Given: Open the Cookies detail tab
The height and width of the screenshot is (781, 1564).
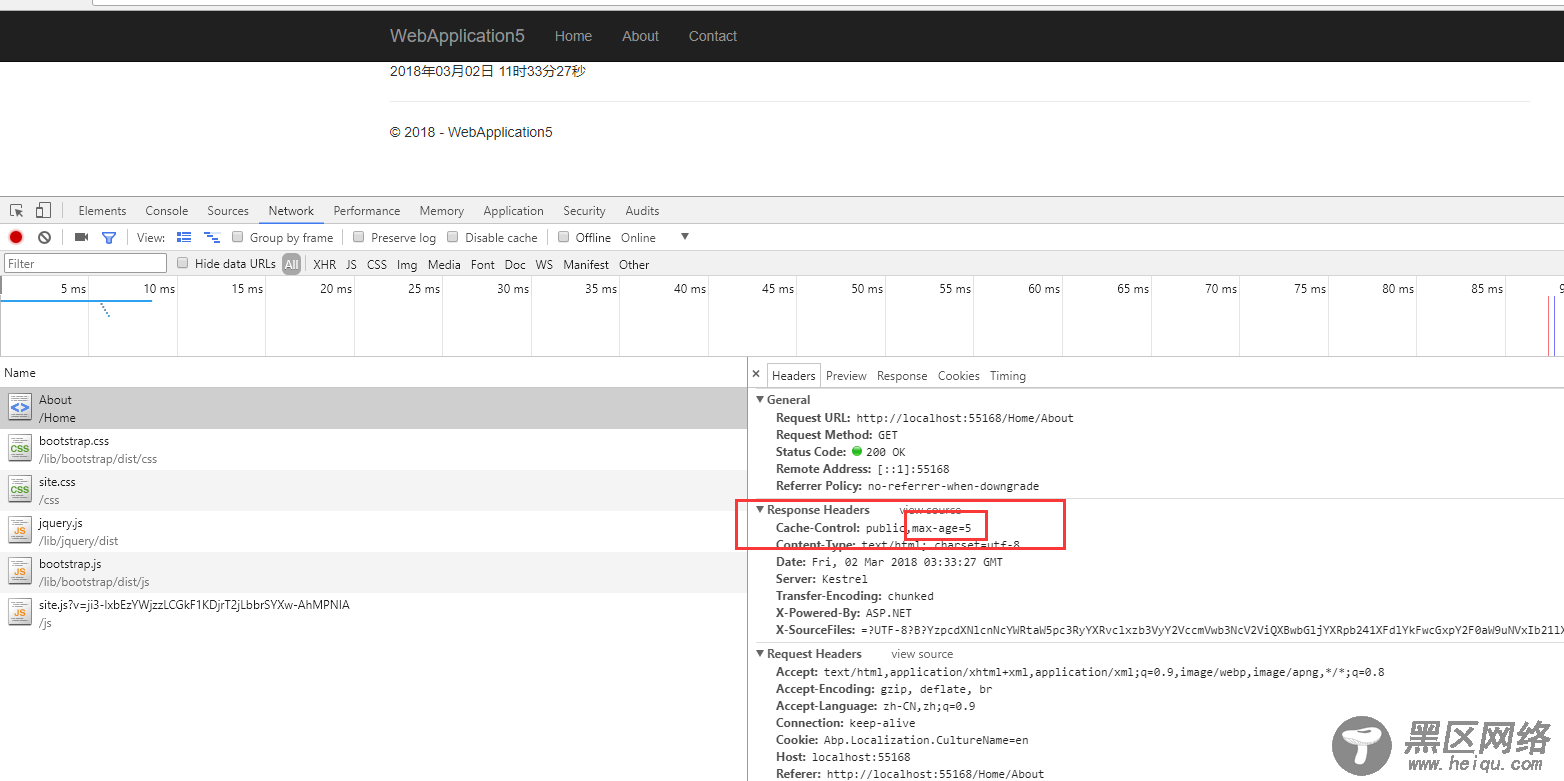Looking at the screenshot, I should coord(959,376).
